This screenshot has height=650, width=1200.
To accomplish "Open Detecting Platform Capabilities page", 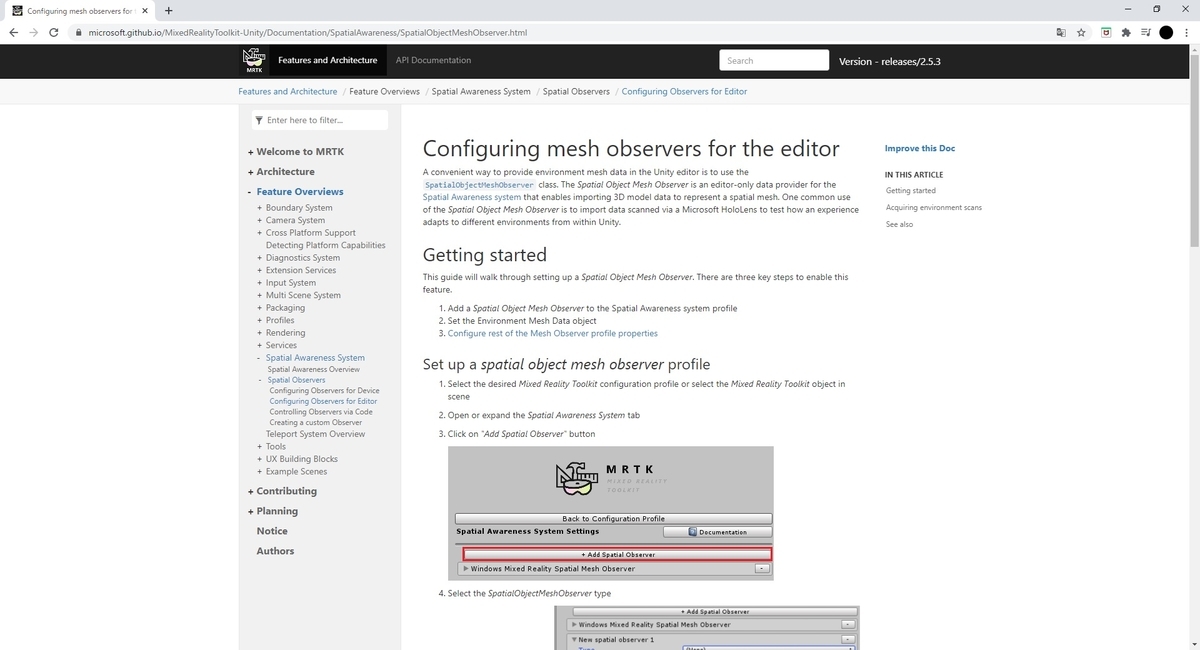I will 325,245.
